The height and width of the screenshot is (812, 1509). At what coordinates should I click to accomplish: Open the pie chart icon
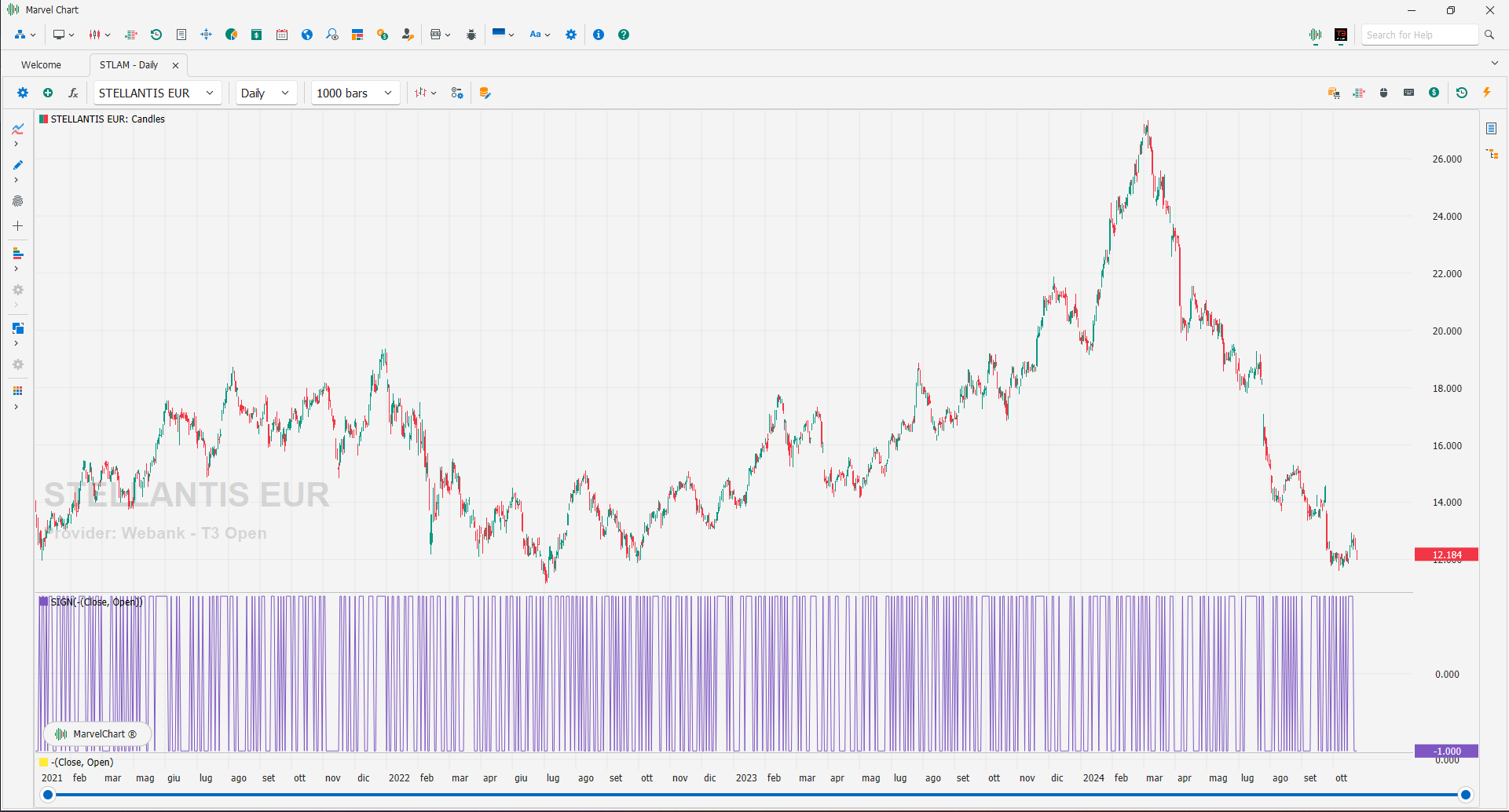[x=232, y=35]
